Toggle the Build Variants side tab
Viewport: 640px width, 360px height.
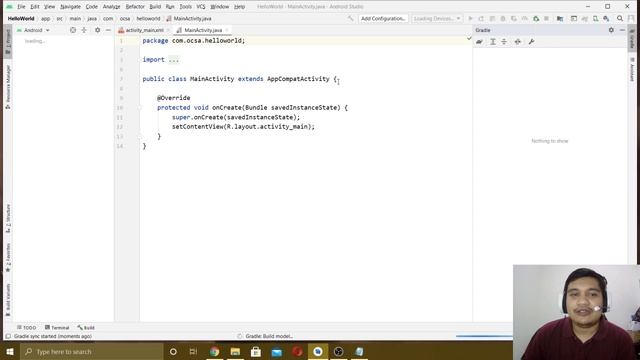[x=8, y=300]
